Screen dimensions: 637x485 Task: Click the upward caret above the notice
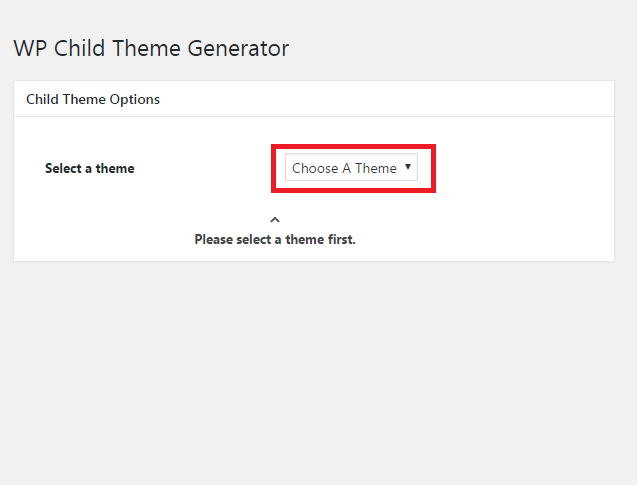[x=275, y=220]
